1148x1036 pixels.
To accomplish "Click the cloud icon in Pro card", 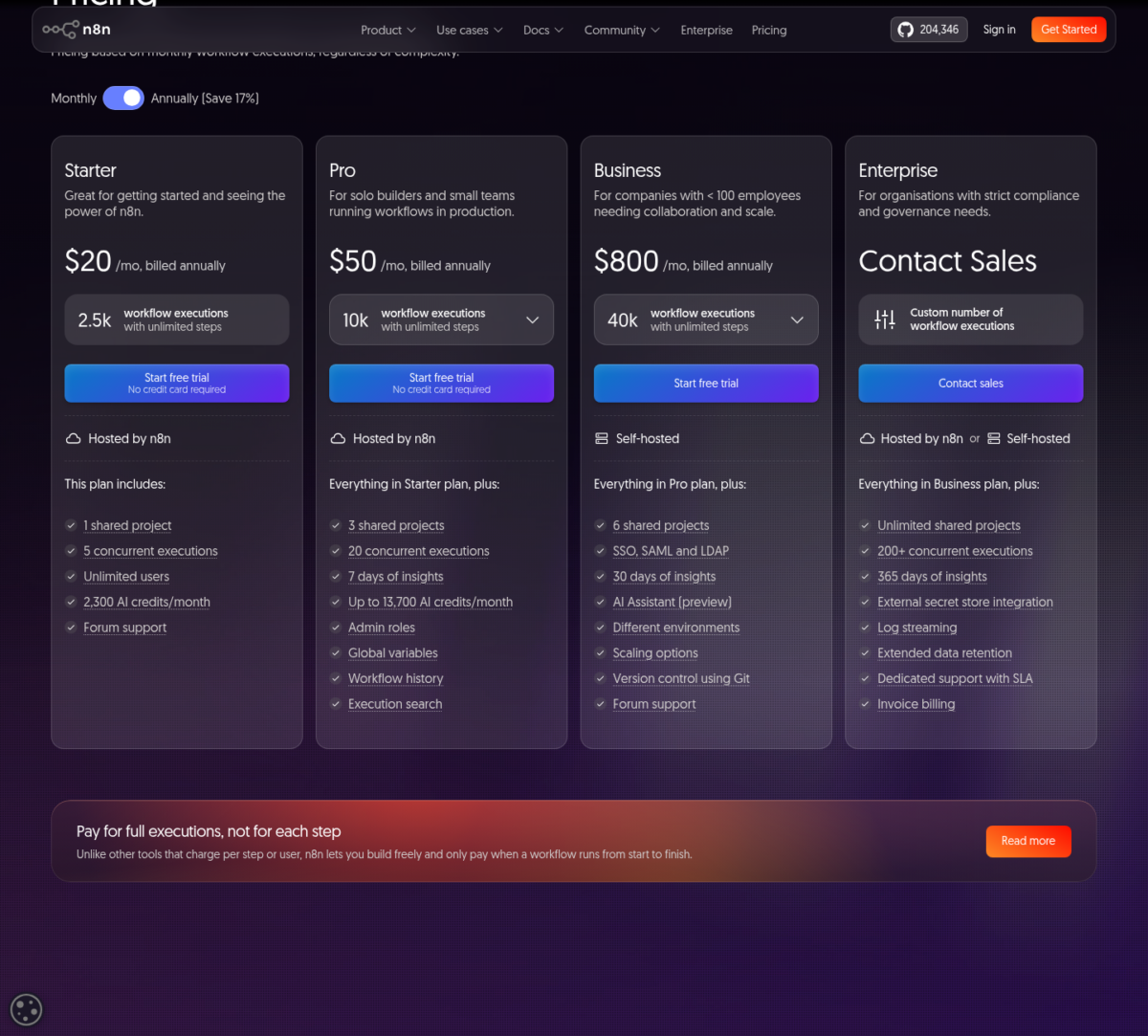I will coord(338,439).
